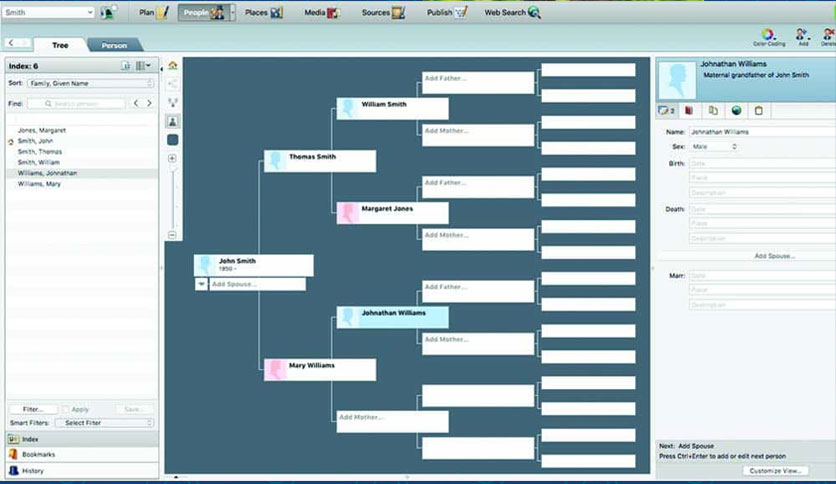Open Notes pages icon in person panel

[713, 110]
